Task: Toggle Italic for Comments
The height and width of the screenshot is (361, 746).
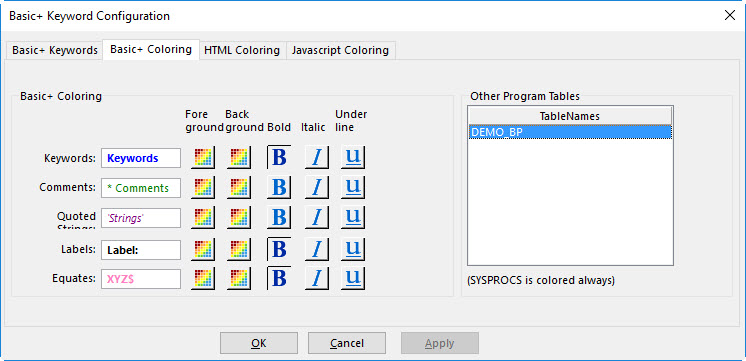Action: click(316, 187)
